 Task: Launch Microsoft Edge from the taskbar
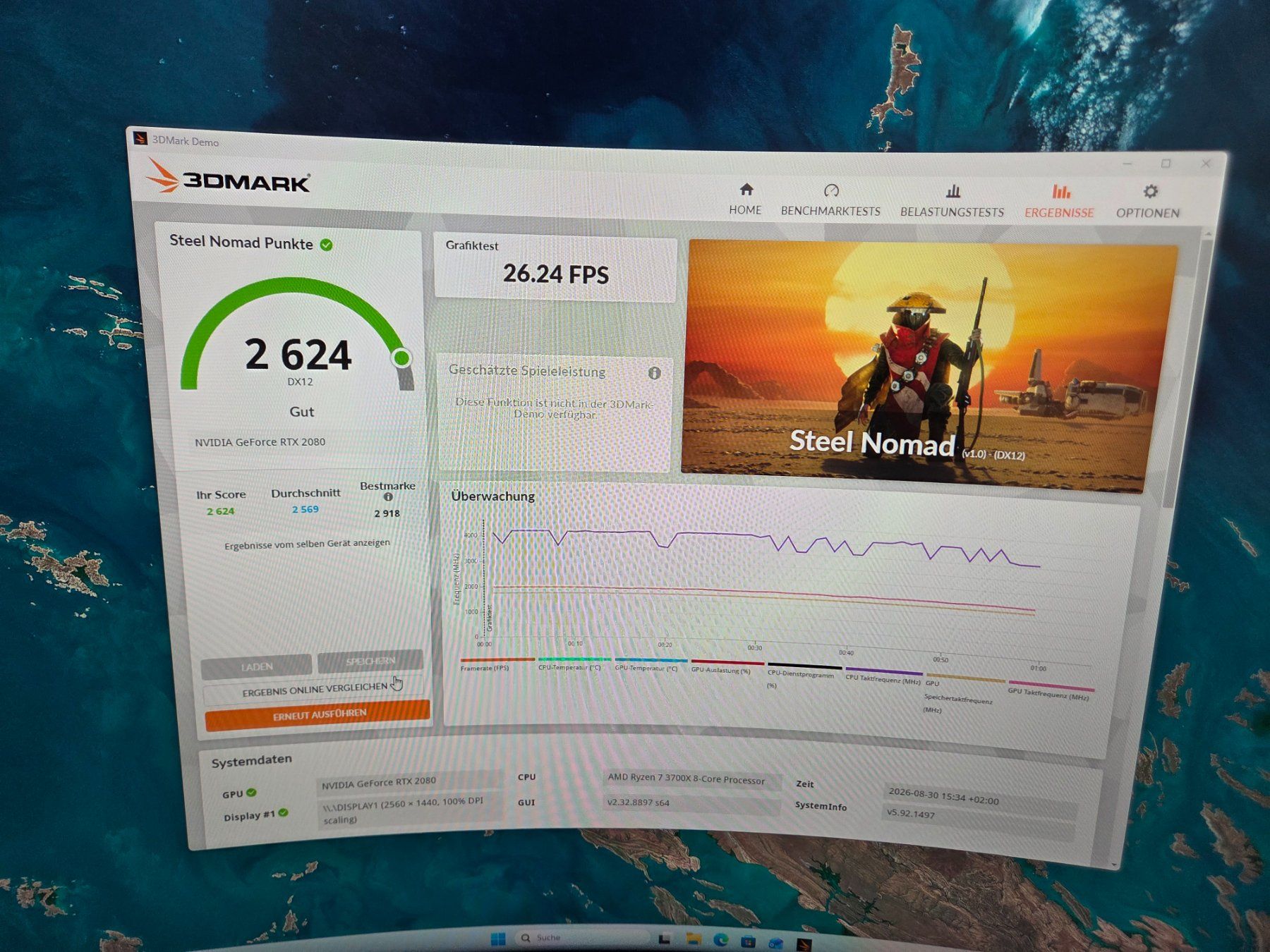click(x=721, y=940)
